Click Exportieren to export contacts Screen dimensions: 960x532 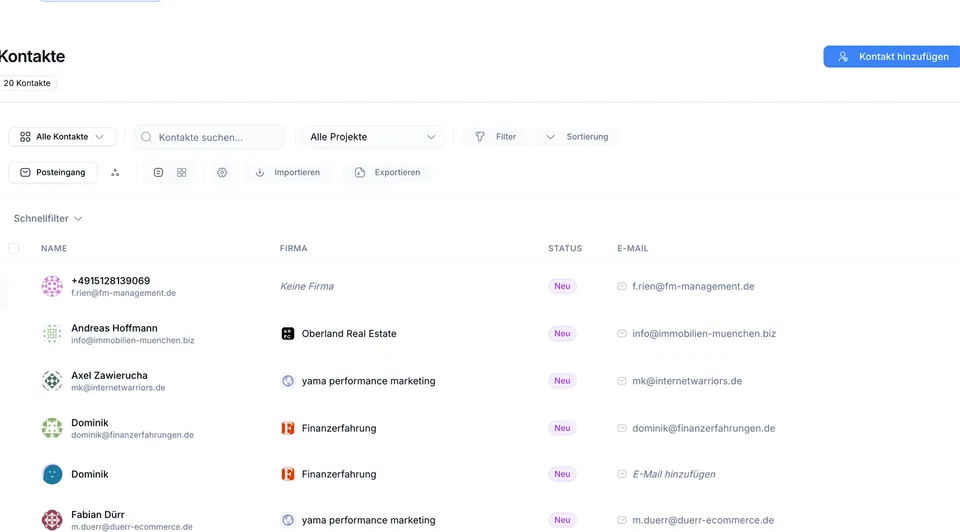click(x=388, y=172)
